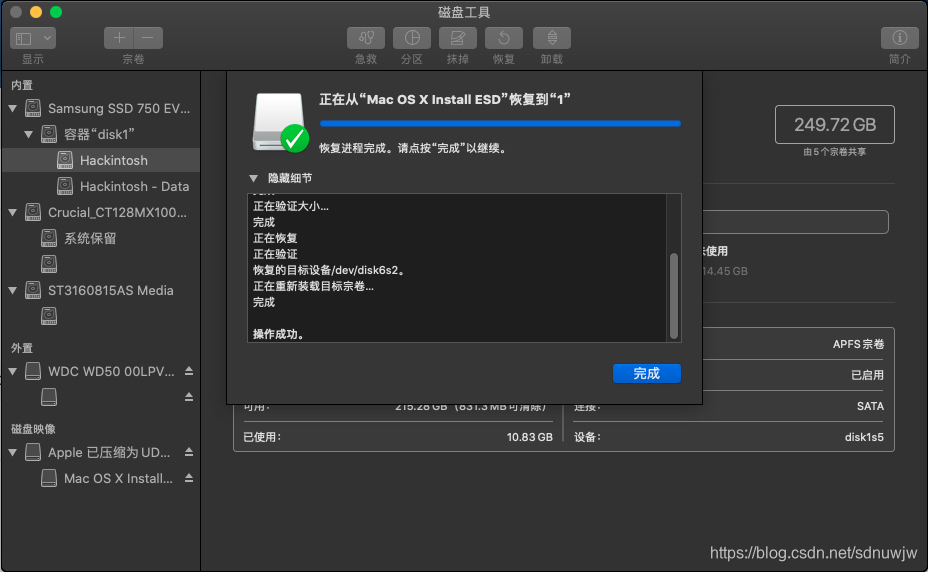Image resolution: width=928 pixels, height=572 pixels.
Task: Click the Unmount (卸载) toolbar icon
Action: click(552, 38)
